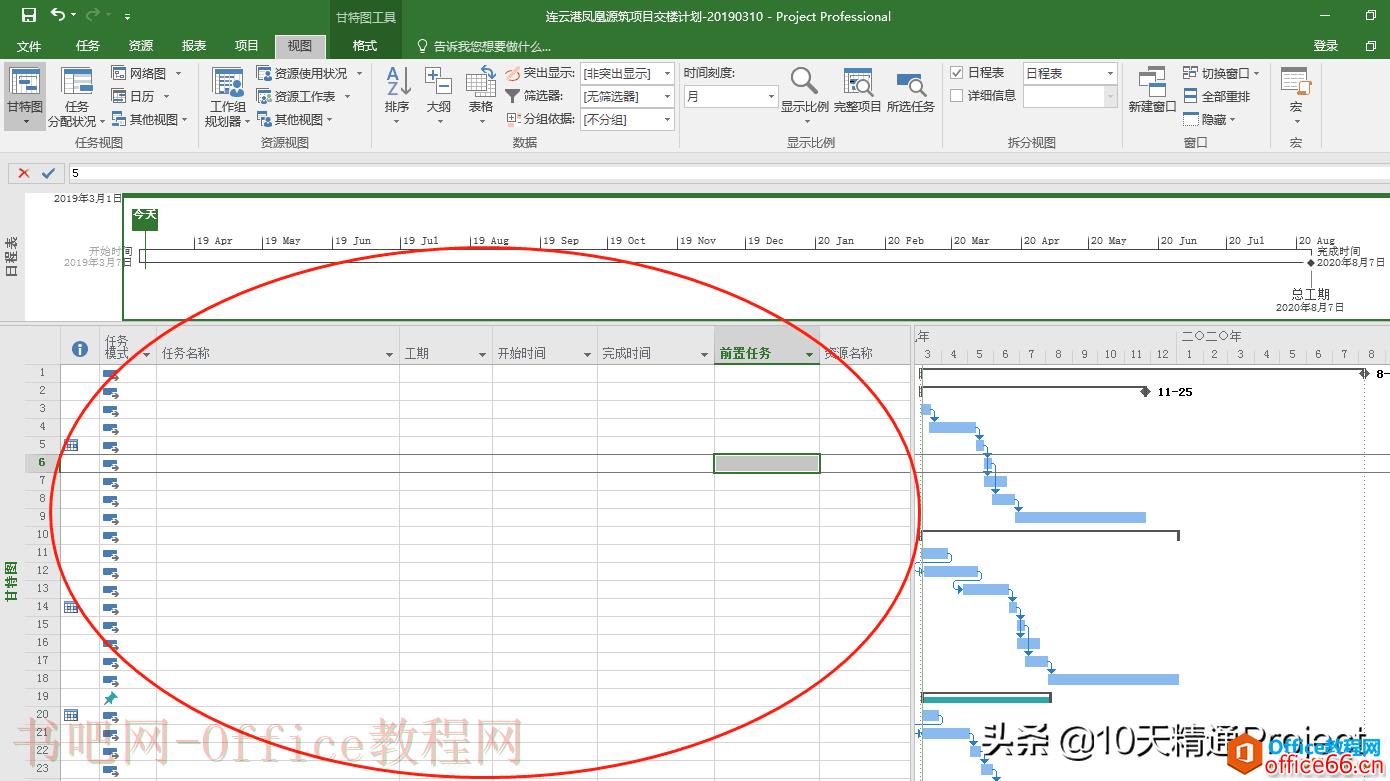Undo the last action
Viewport: 1390px width, 781px height.
pyautogui.click(x=57, y=15)
